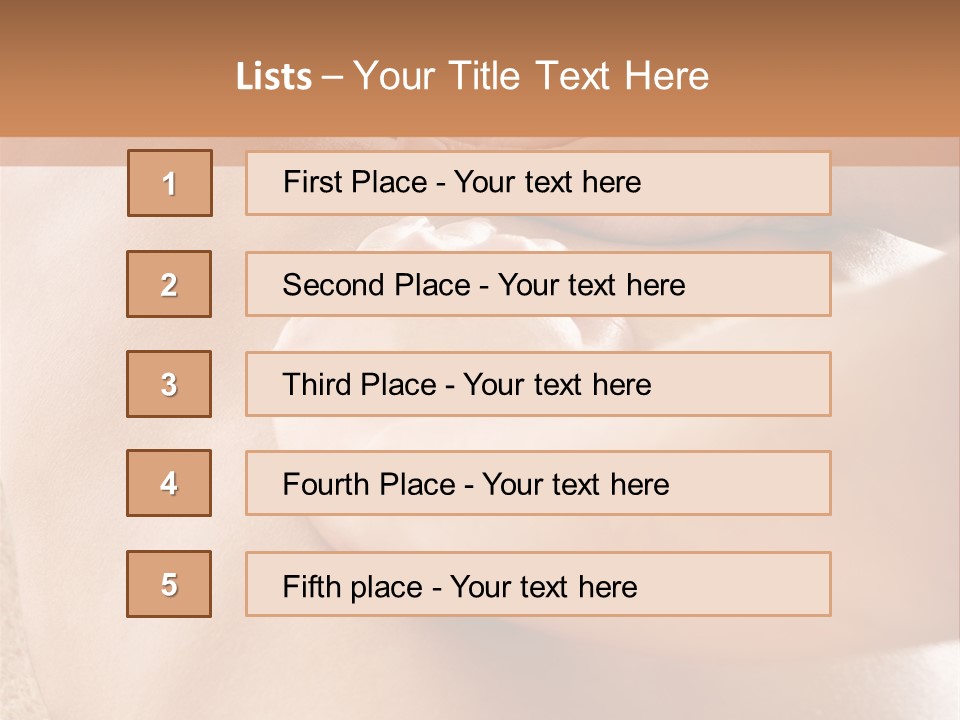The image size is (960, 720).
Task: Click the number 1 box
Action: [170, 183]
